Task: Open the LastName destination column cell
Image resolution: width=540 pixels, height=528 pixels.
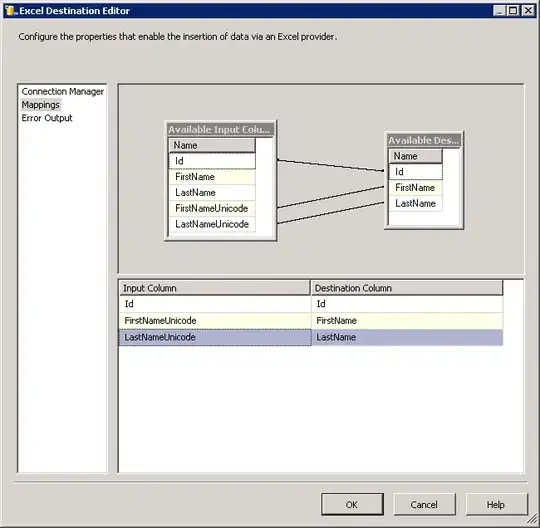Action: point(407,337)
